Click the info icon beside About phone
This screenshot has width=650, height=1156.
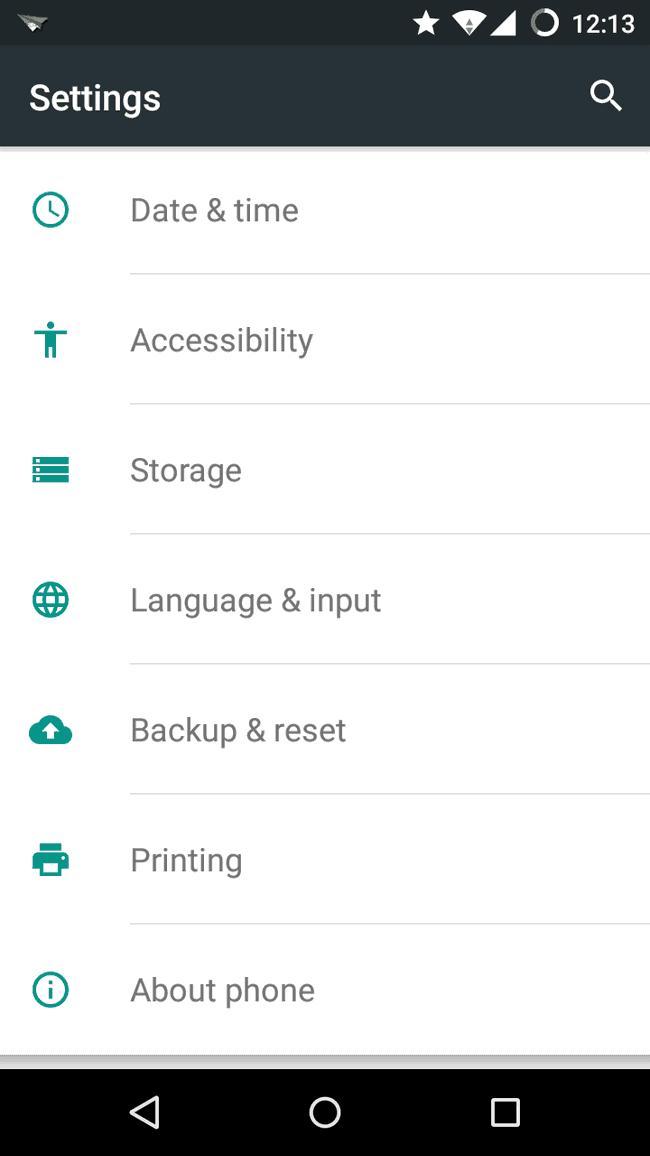[50, 990]
